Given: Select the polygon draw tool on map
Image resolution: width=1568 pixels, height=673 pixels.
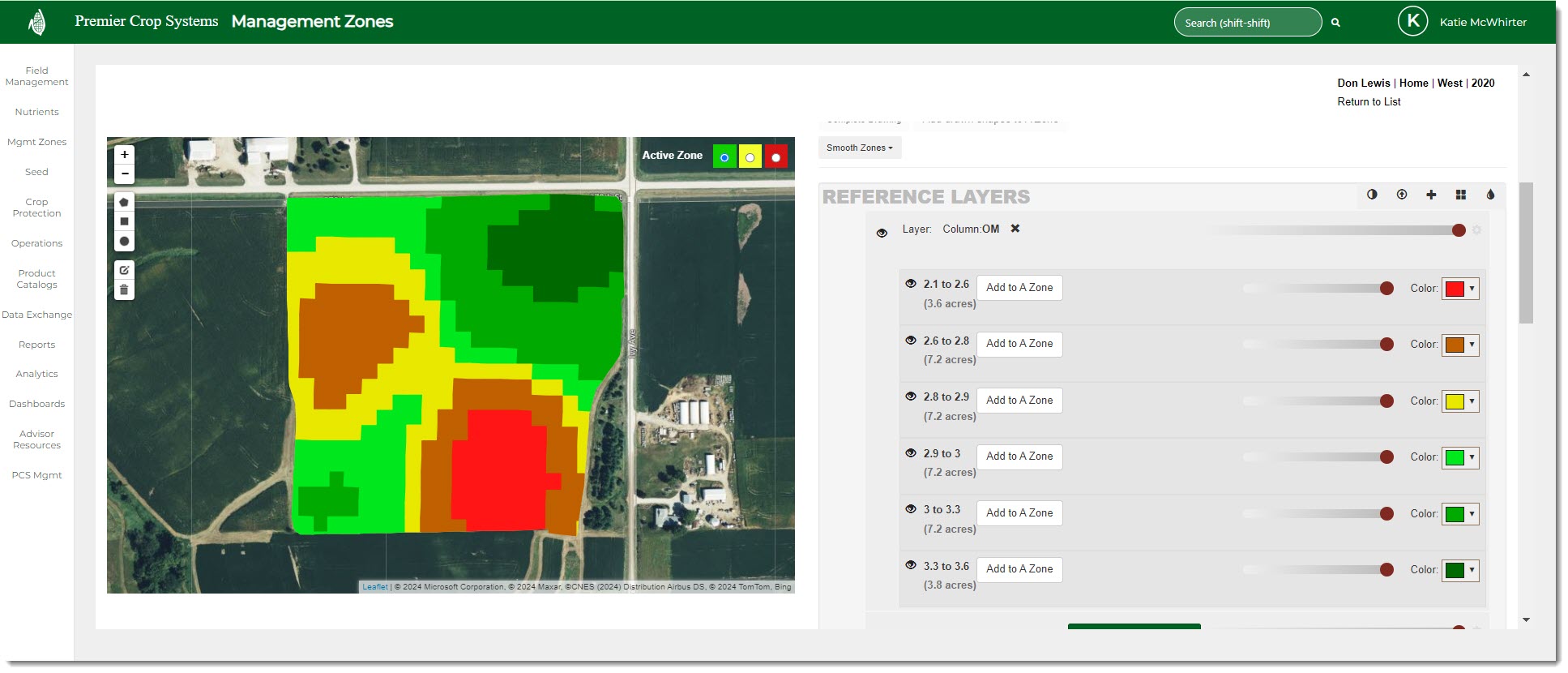Looking at the screenshot, I should (x=124, y=202).
